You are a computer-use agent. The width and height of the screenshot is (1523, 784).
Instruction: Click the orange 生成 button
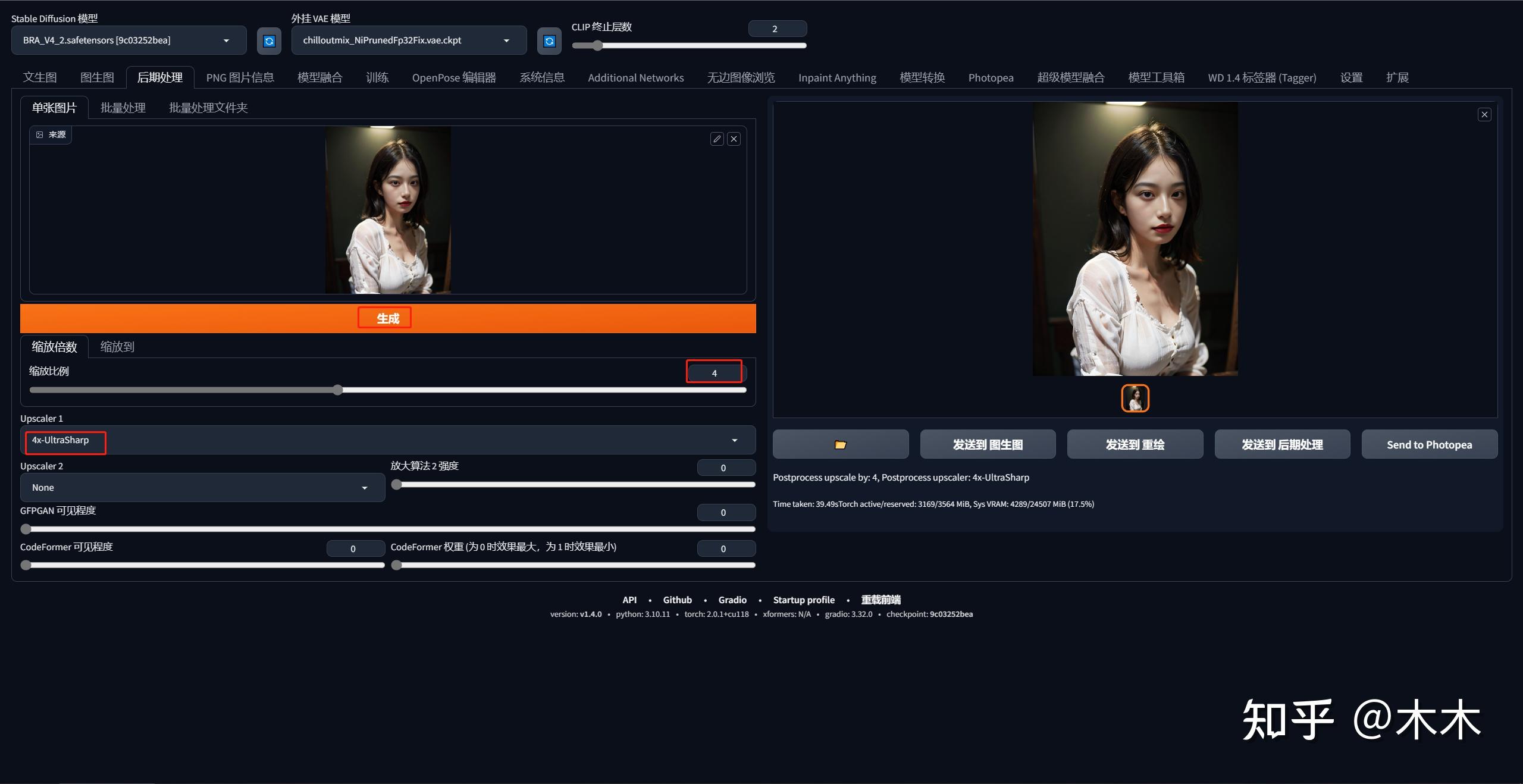[x=388, y=318]
